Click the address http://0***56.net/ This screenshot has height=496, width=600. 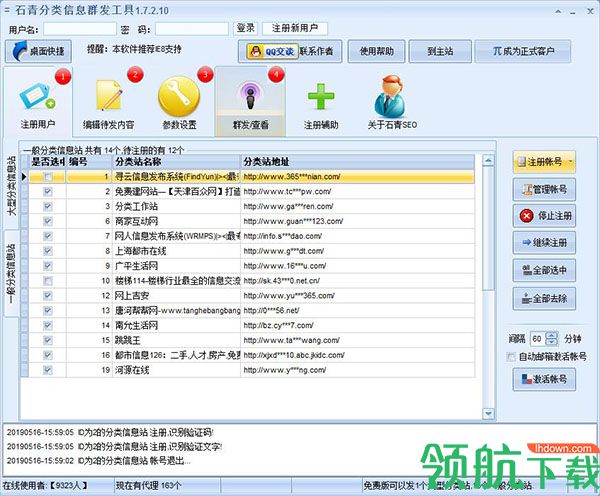[x=271, y=310]
